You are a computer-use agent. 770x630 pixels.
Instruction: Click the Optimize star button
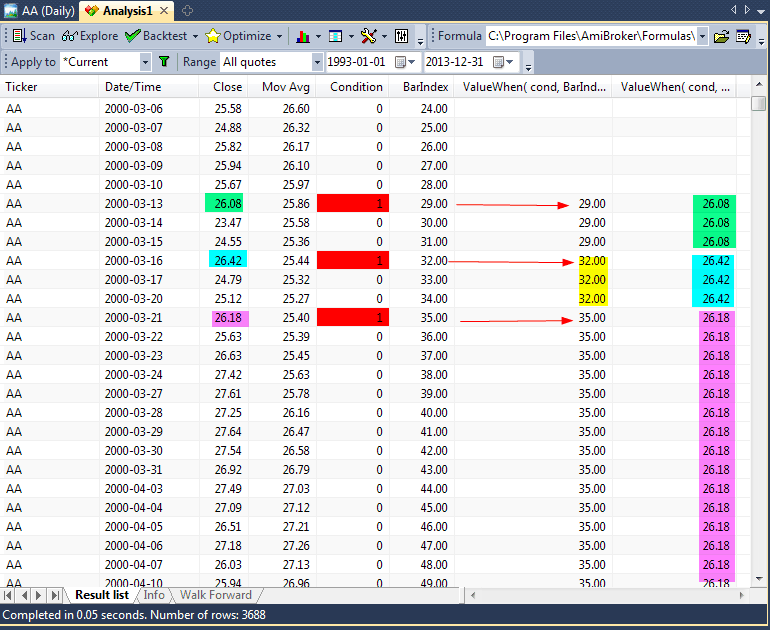click(239, 36)
